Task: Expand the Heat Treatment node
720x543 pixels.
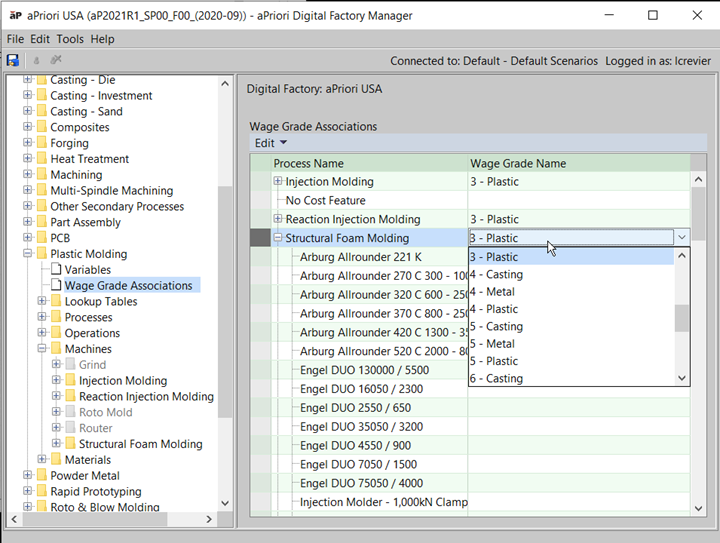Action: tap(28, 158)
